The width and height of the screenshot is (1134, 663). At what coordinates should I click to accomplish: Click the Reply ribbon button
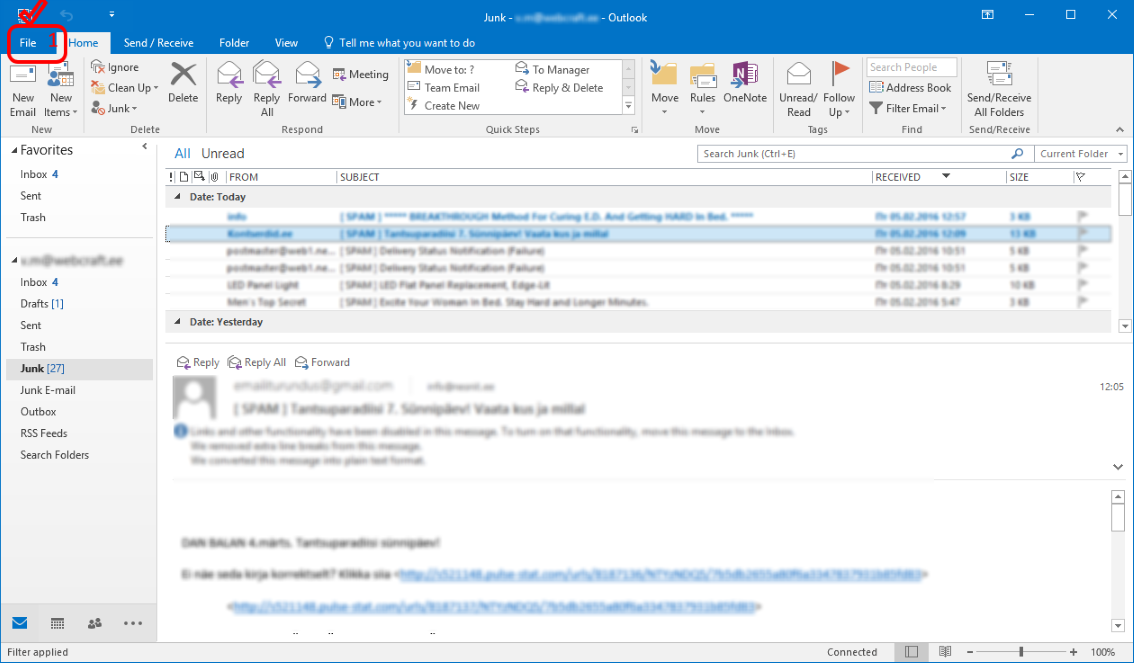229,83
